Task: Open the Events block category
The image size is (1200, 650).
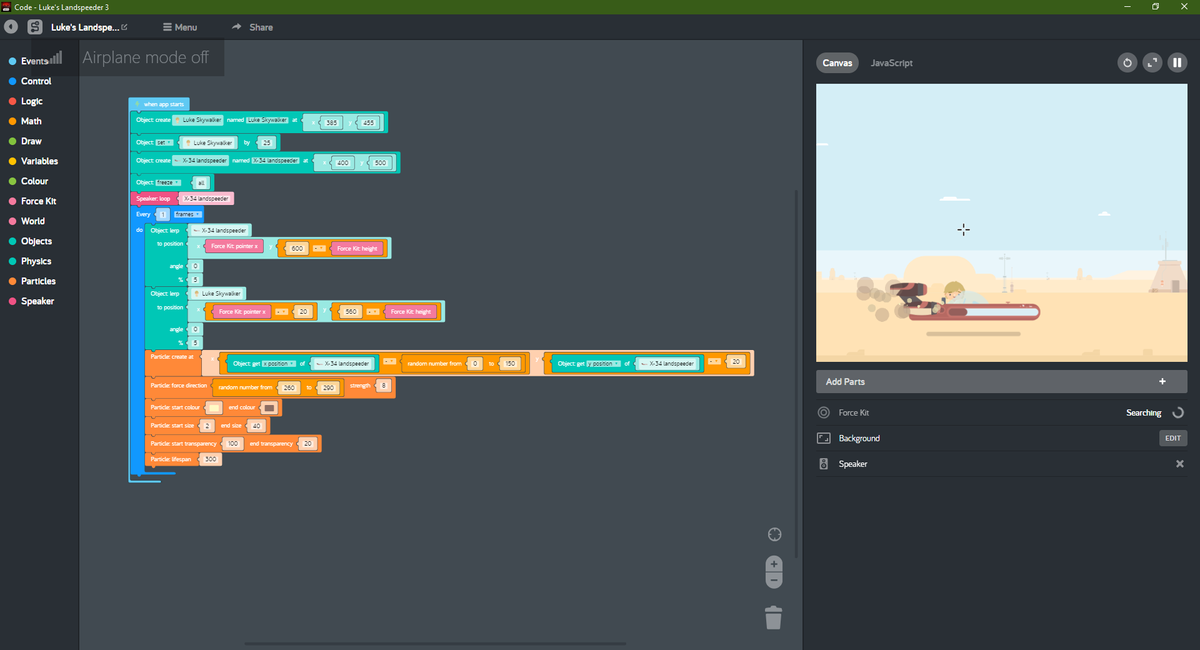Action: pyautogui.click(x=28, y=61)
